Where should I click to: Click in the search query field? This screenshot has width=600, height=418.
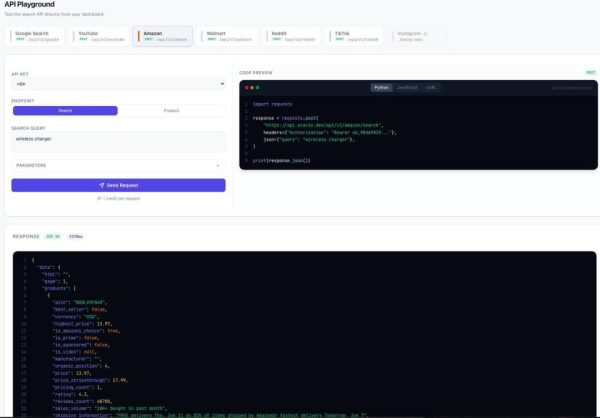[x=118, y=142]
